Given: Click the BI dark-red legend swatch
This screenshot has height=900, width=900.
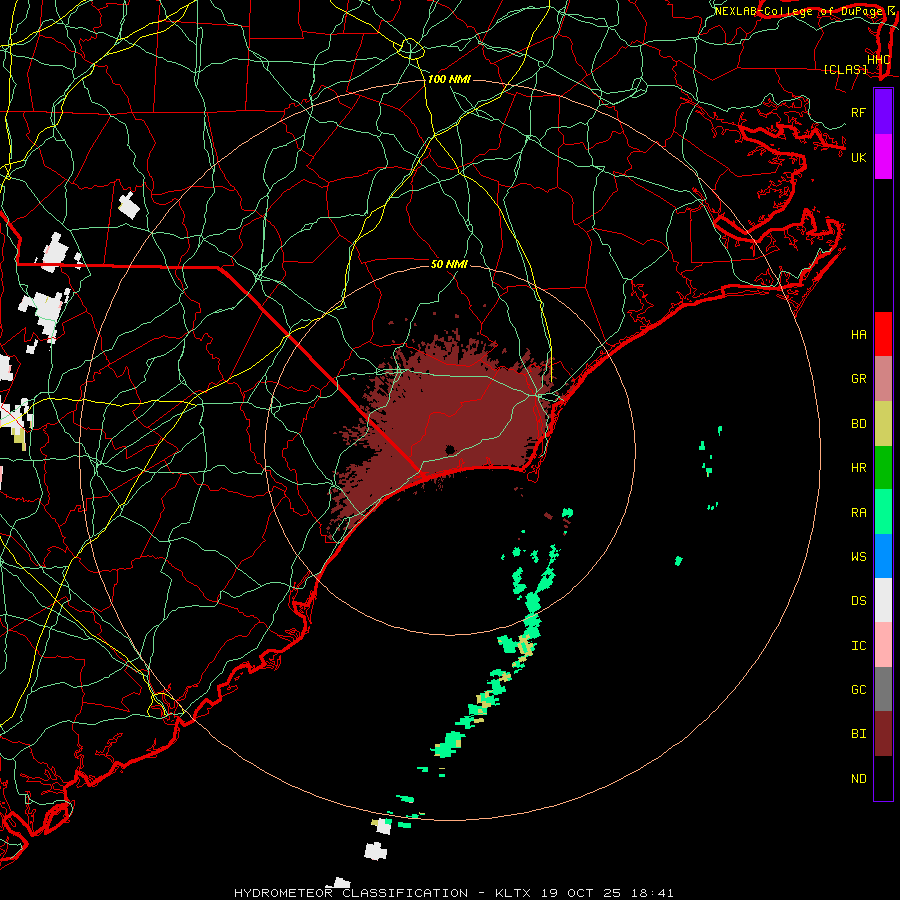Looking at the screenshot, I should (x=883, y=734).
